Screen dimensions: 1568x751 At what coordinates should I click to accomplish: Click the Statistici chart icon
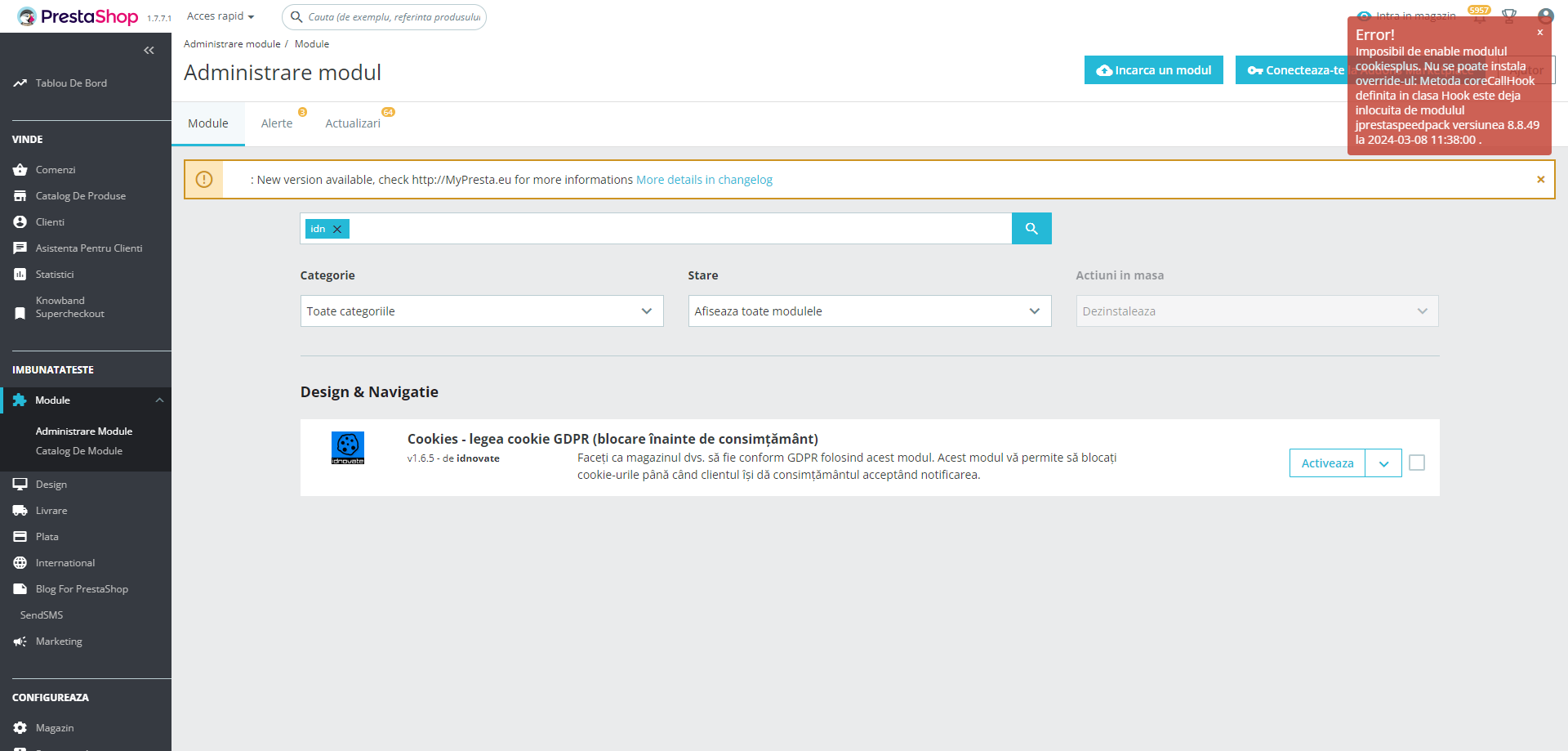20,275
